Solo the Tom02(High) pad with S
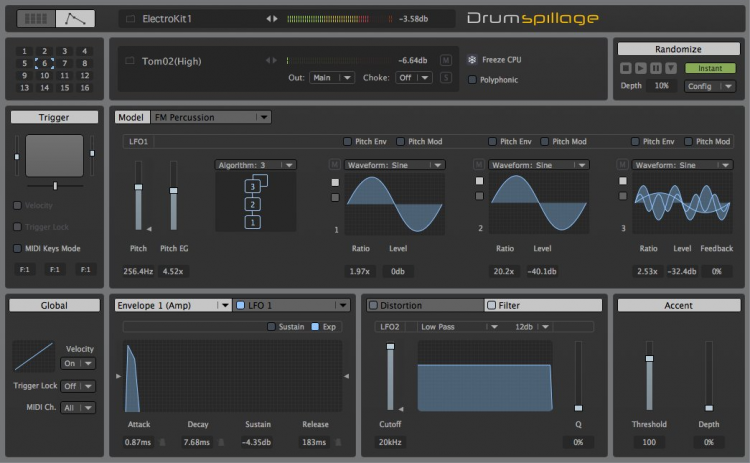This screenshot has height=463, width=750. (445, 77)
